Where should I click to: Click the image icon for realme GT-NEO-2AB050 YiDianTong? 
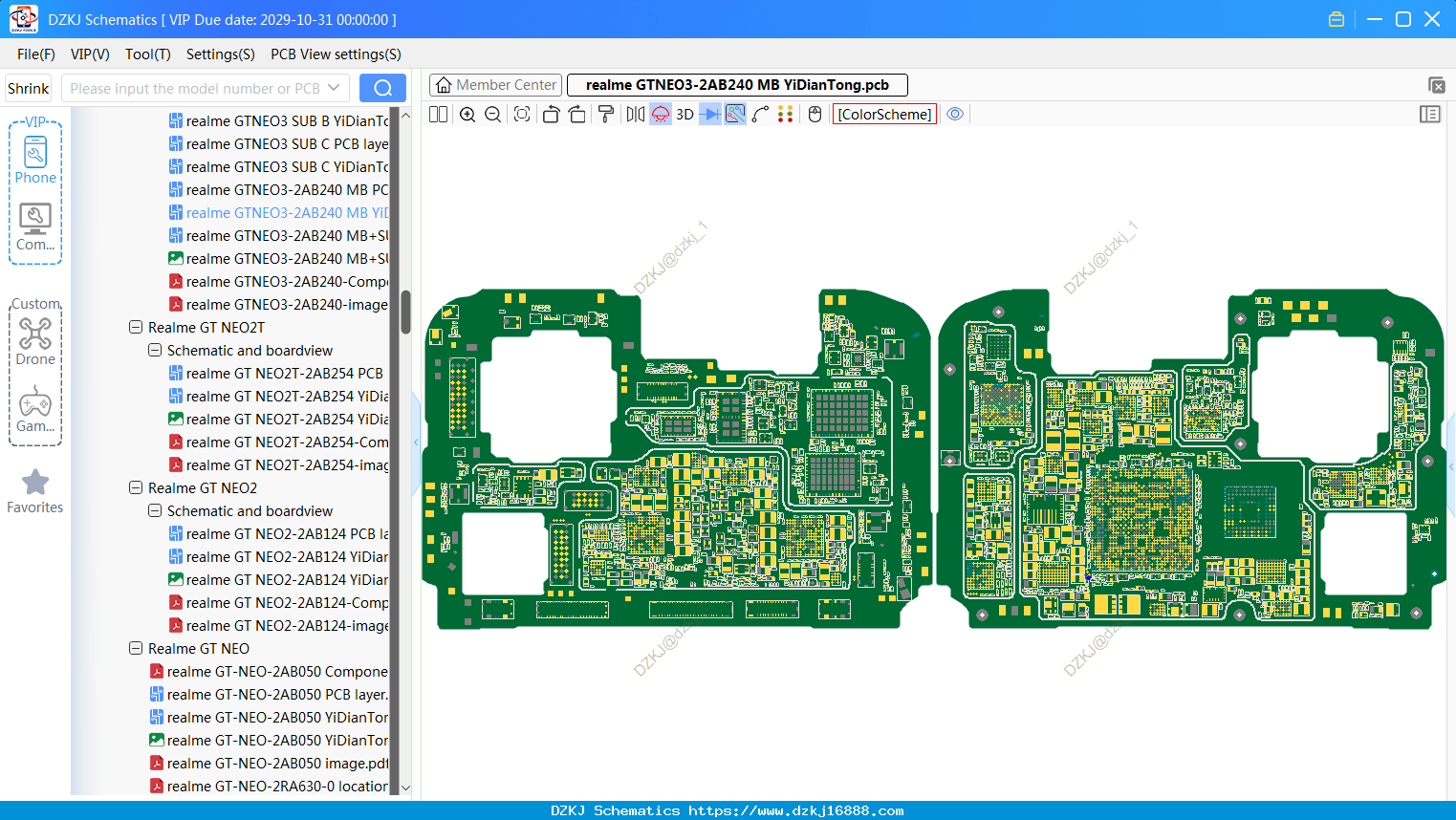click(157, 740)
